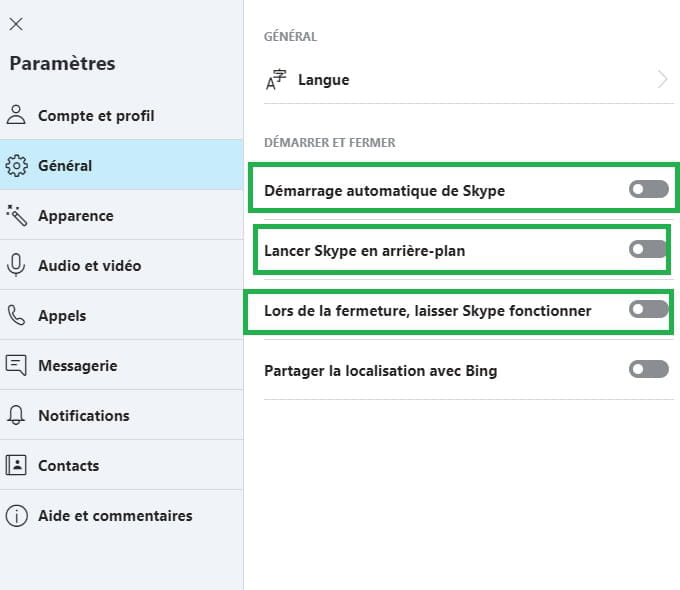Click the info icon for Aide et commentaires
Screen dimensions: 680x590
click(x=16, y=515)
